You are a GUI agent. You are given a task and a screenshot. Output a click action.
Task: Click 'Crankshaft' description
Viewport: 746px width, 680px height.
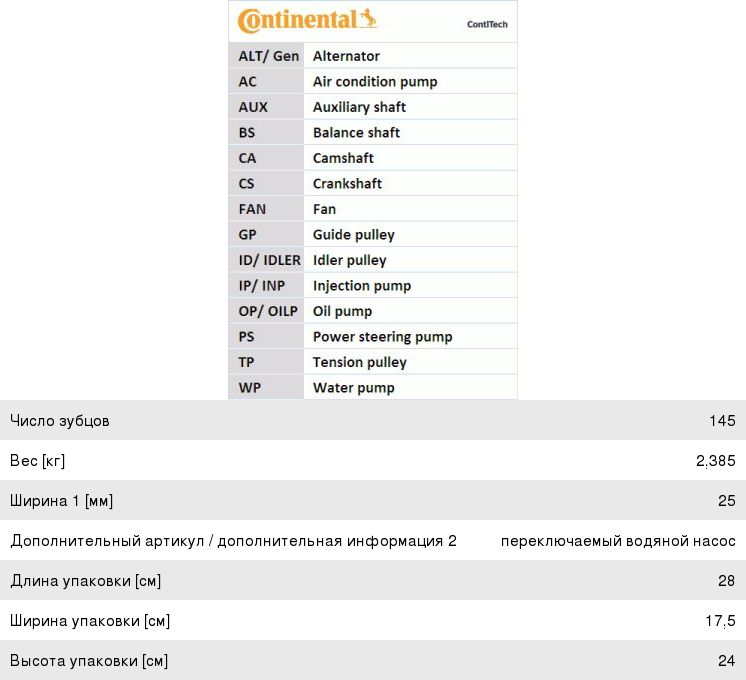347,184
